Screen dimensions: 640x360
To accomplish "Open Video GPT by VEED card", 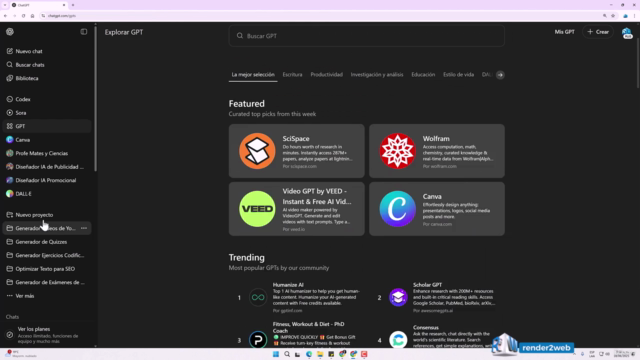I will [297, 209].
